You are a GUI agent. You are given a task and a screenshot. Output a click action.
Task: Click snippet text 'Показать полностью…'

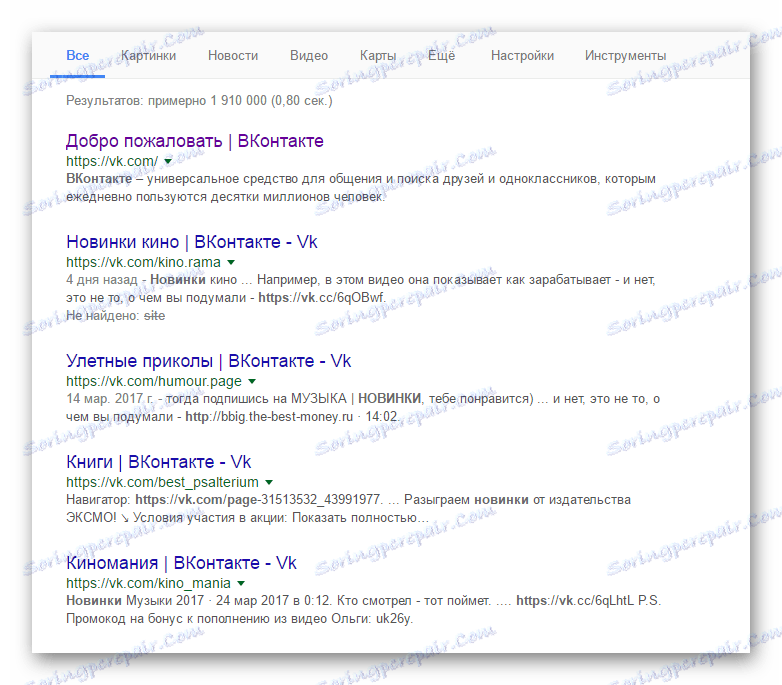360,517
